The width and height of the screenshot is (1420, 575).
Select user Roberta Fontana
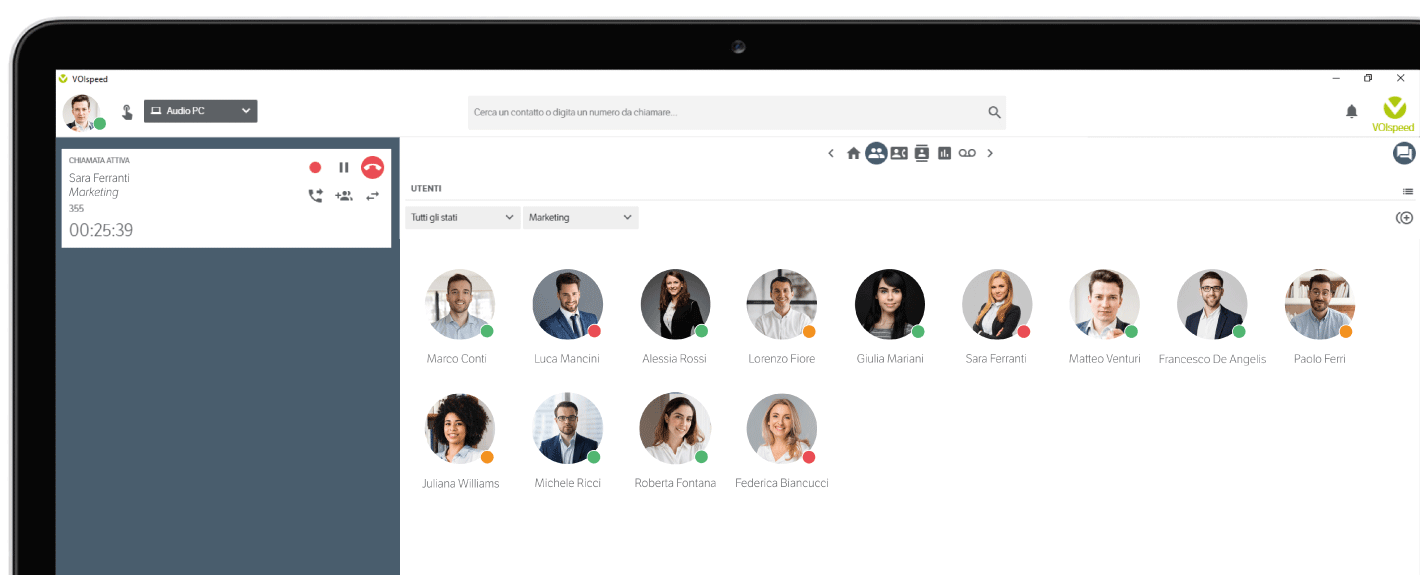pyautogui.click(x=675, y=428)
